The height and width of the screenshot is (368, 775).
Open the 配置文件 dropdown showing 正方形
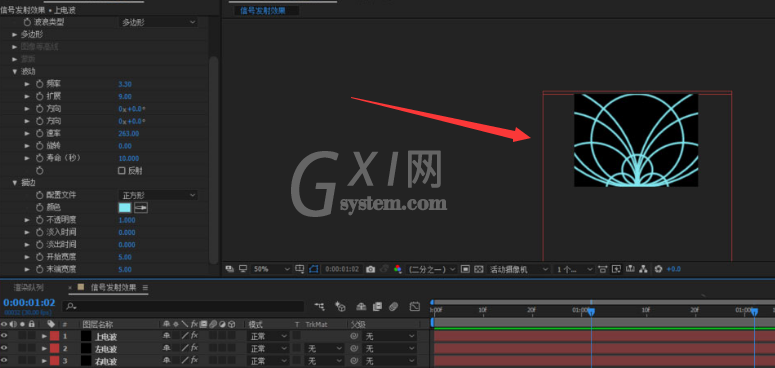[x=158, y=195]
